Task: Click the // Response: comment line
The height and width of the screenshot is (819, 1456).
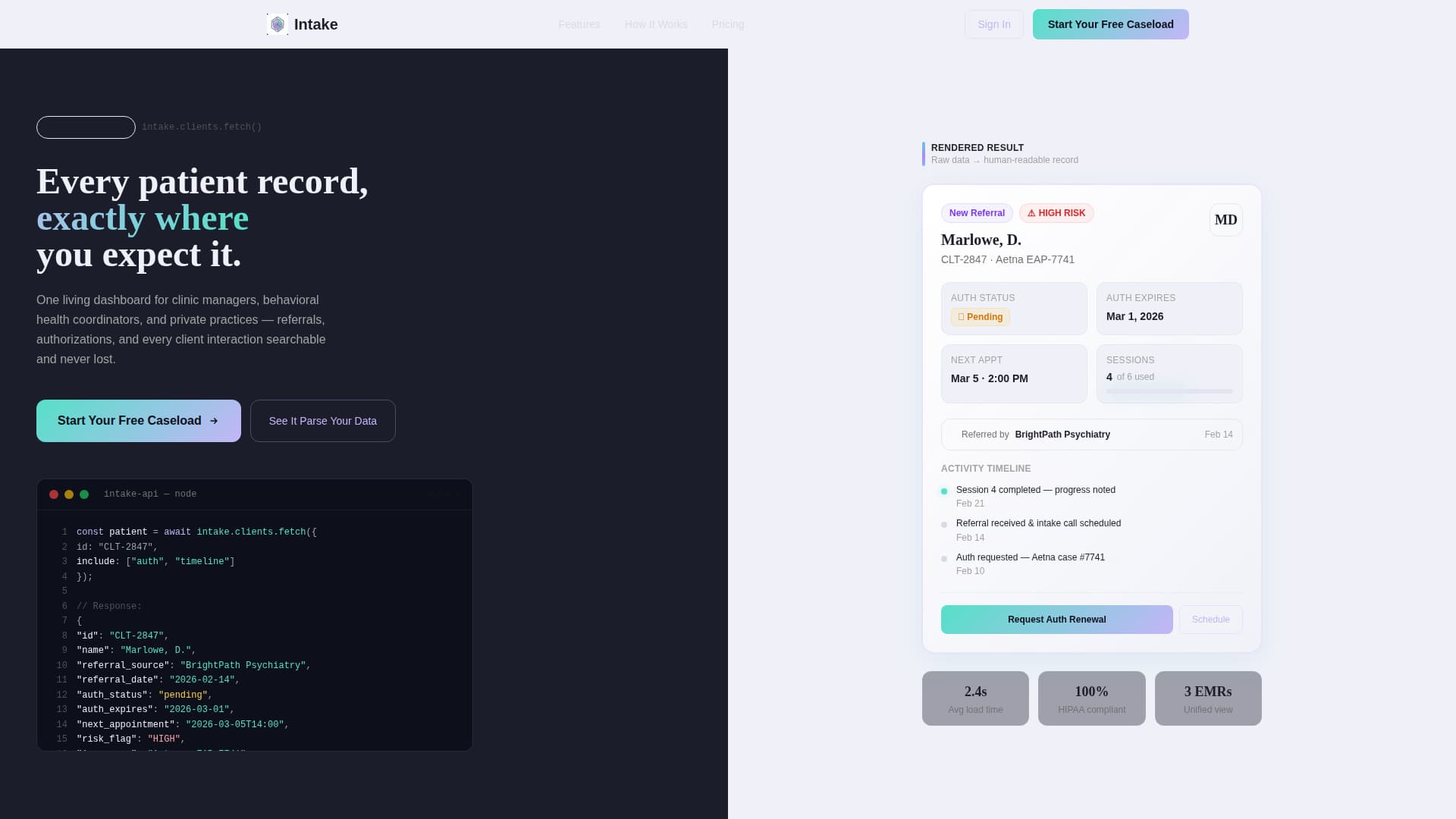Action: click(109, 607)
